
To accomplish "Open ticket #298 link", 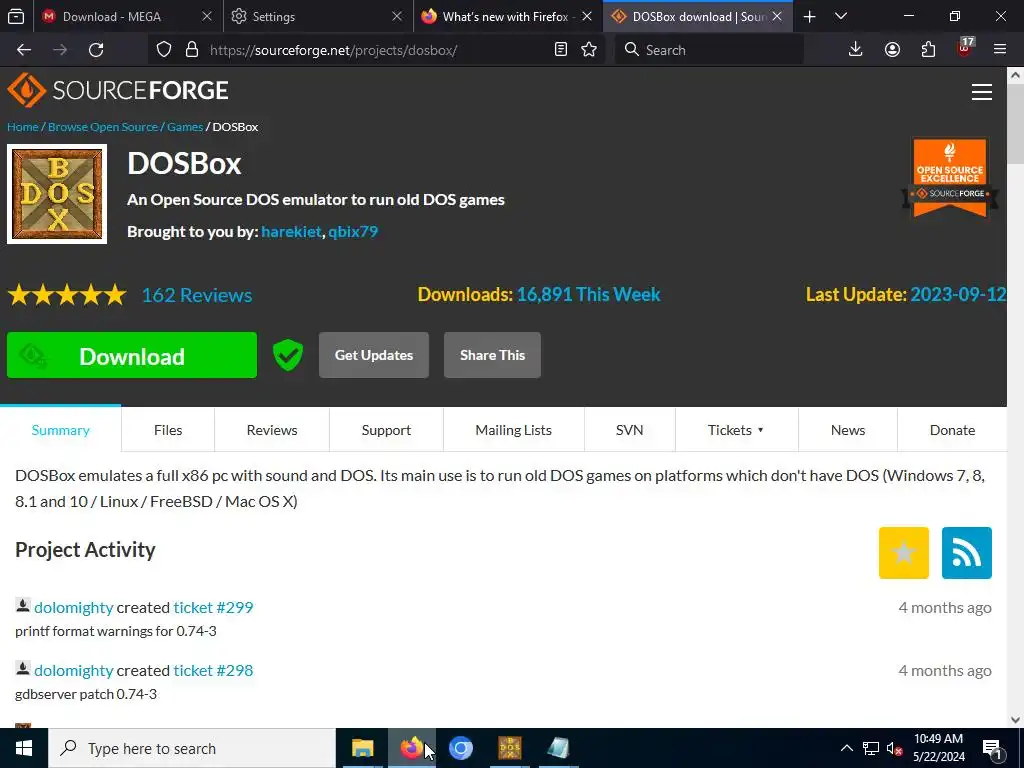I will 213,671.
